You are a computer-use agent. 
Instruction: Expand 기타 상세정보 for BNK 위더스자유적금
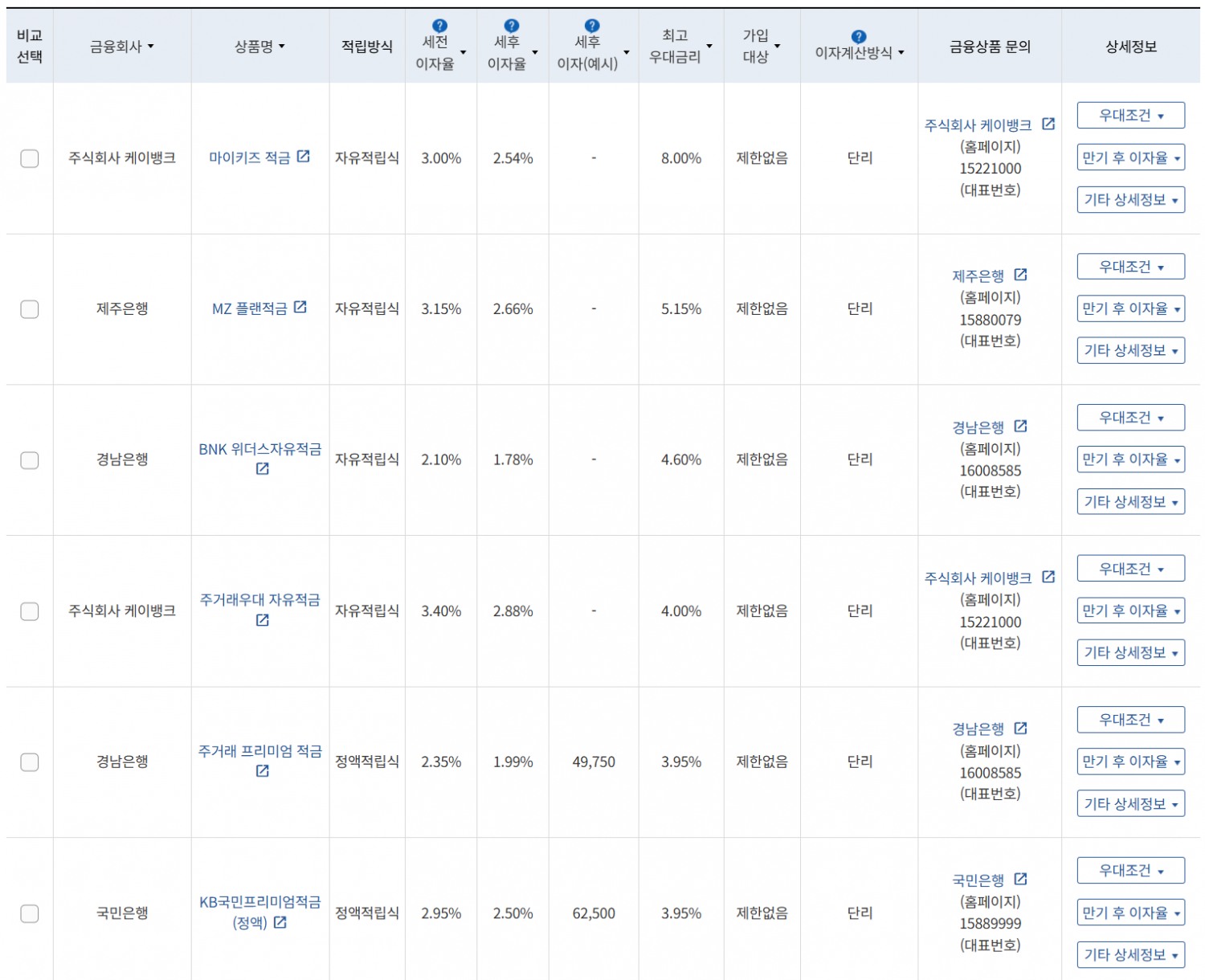tap(1131, 502)
